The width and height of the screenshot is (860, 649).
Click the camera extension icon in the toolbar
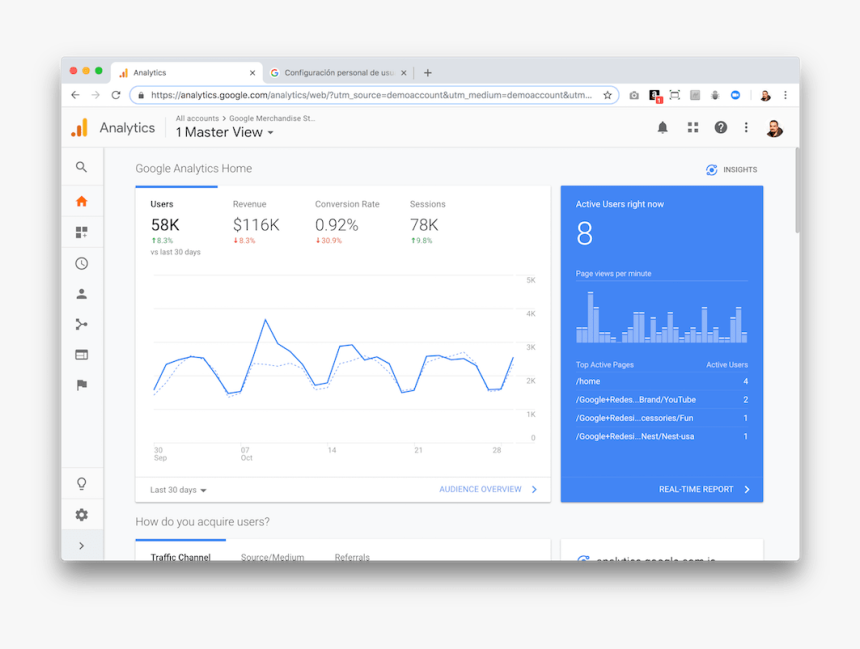(x=634, y=95)
